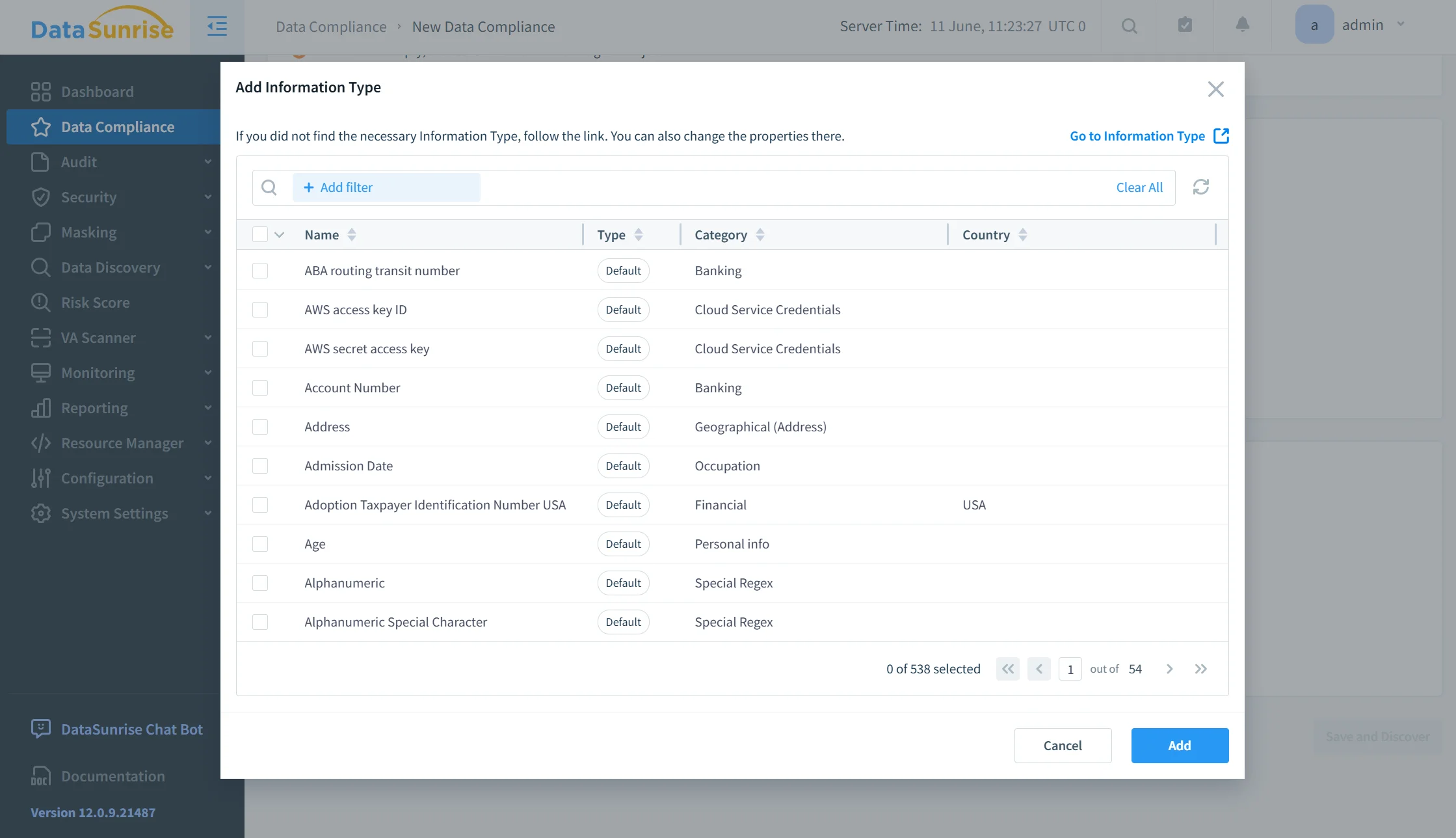Click the Cancel button
This screenshot has width=1456, height=838.
pos(1063,746)
